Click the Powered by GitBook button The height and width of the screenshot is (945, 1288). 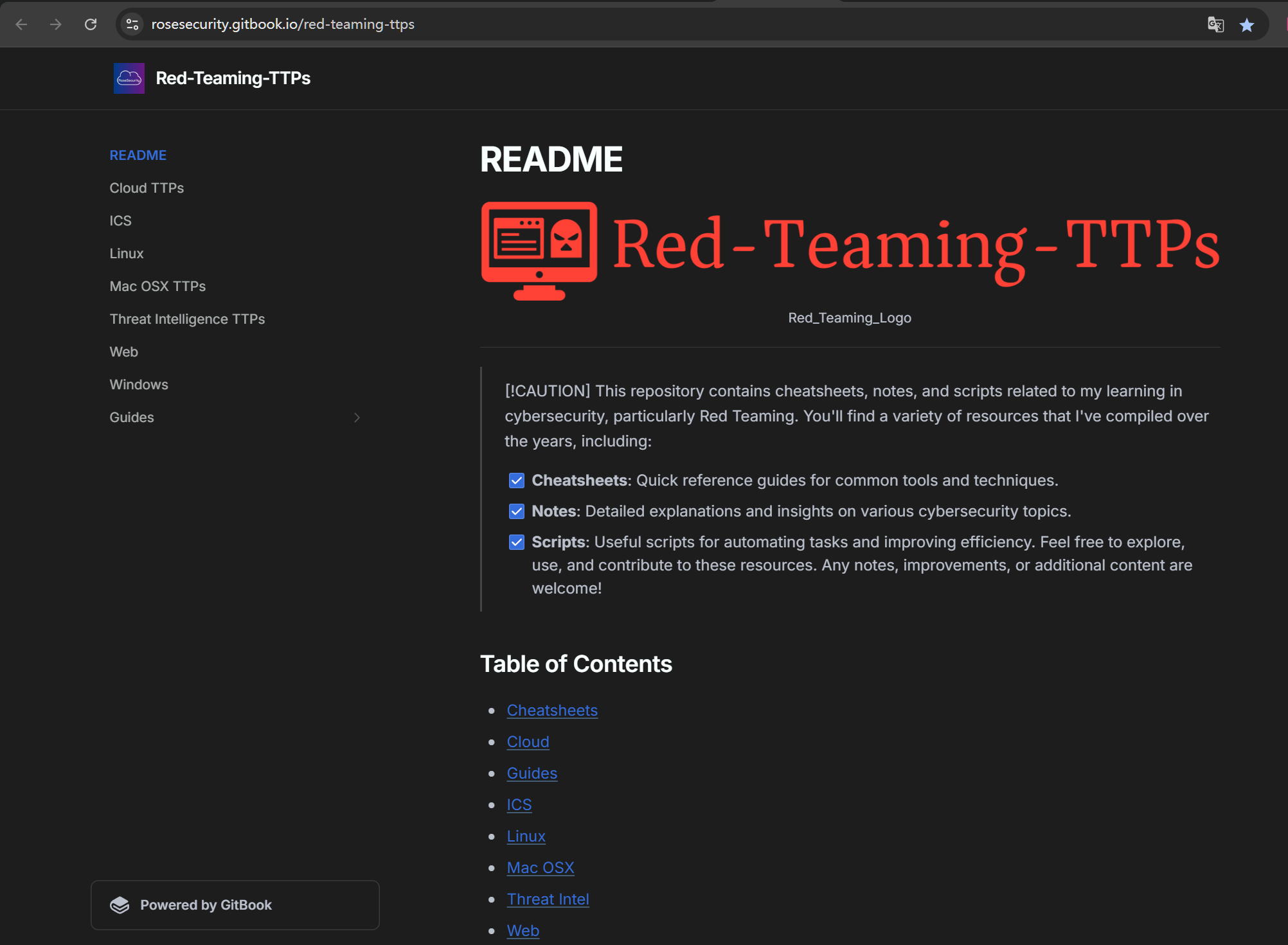(x=235, y=905)
